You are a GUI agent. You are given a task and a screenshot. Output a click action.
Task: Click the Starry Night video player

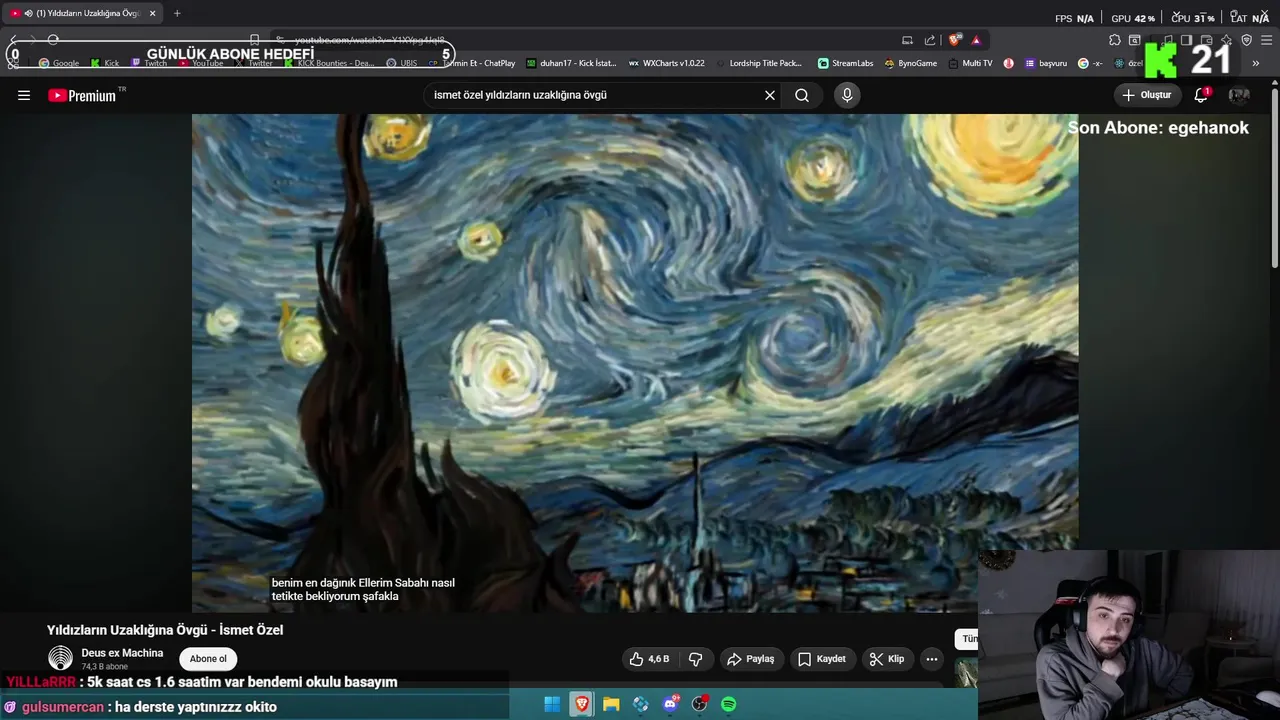(x=634, y=362)
